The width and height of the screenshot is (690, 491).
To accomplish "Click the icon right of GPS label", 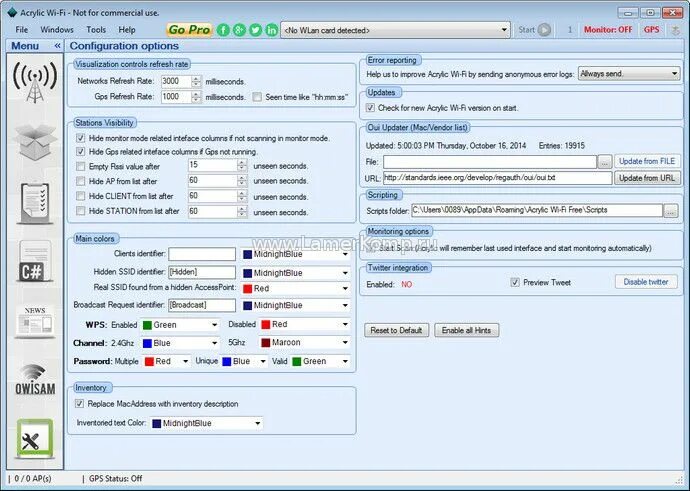I will [675, 30].
